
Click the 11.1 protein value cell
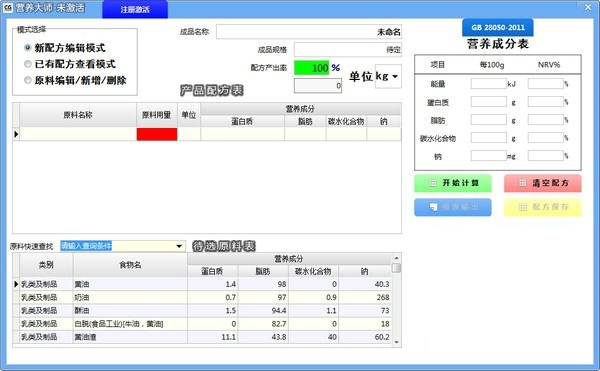tap(212, 337)
